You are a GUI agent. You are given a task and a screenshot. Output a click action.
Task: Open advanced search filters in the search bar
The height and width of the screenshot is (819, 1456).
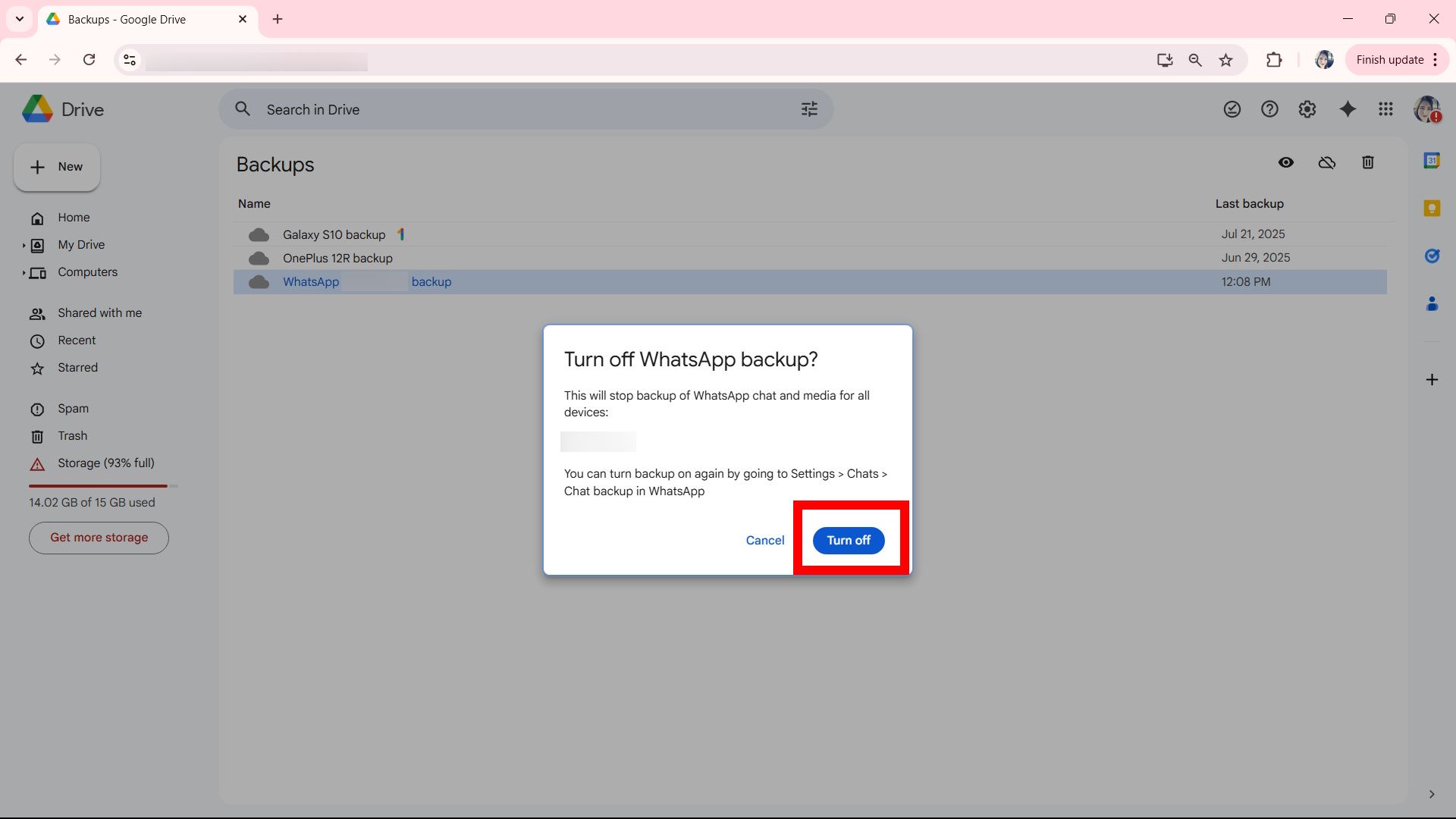(808, 109)
